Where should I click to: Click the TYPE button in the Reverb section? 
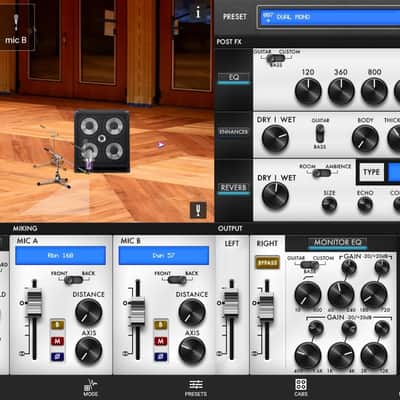coord(371,172)
